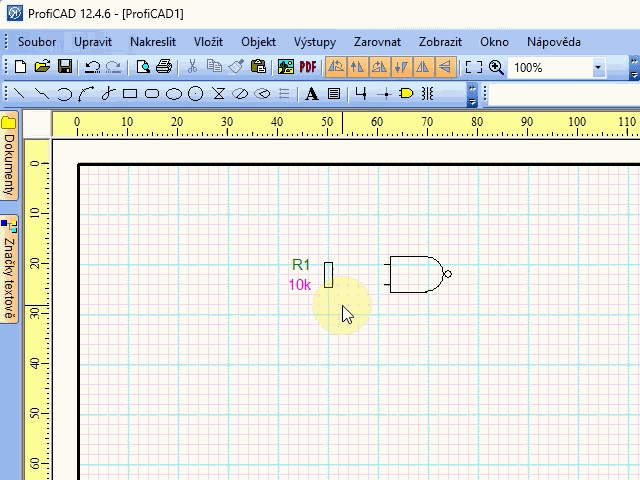
Task: Select the Rectangle drawing tool
Action: click(x=130, y=94)
